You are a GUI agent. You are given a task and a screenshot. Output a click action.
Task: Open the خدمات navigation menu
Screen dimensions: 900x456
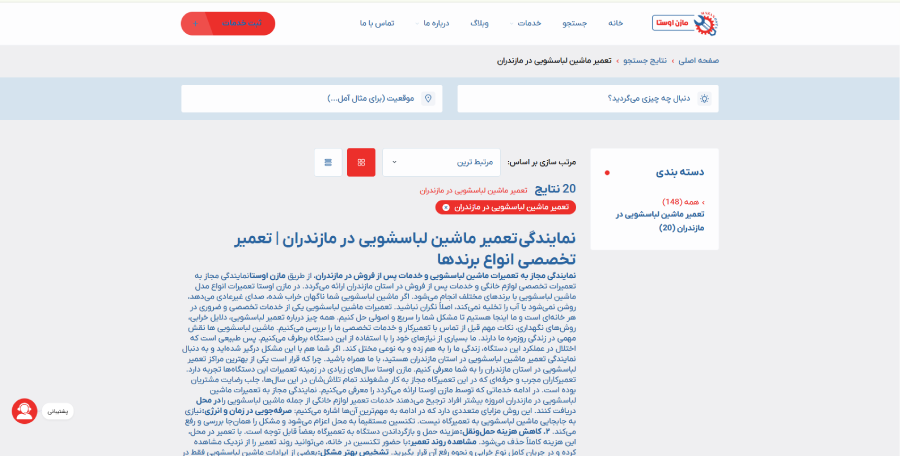[529, 24]
